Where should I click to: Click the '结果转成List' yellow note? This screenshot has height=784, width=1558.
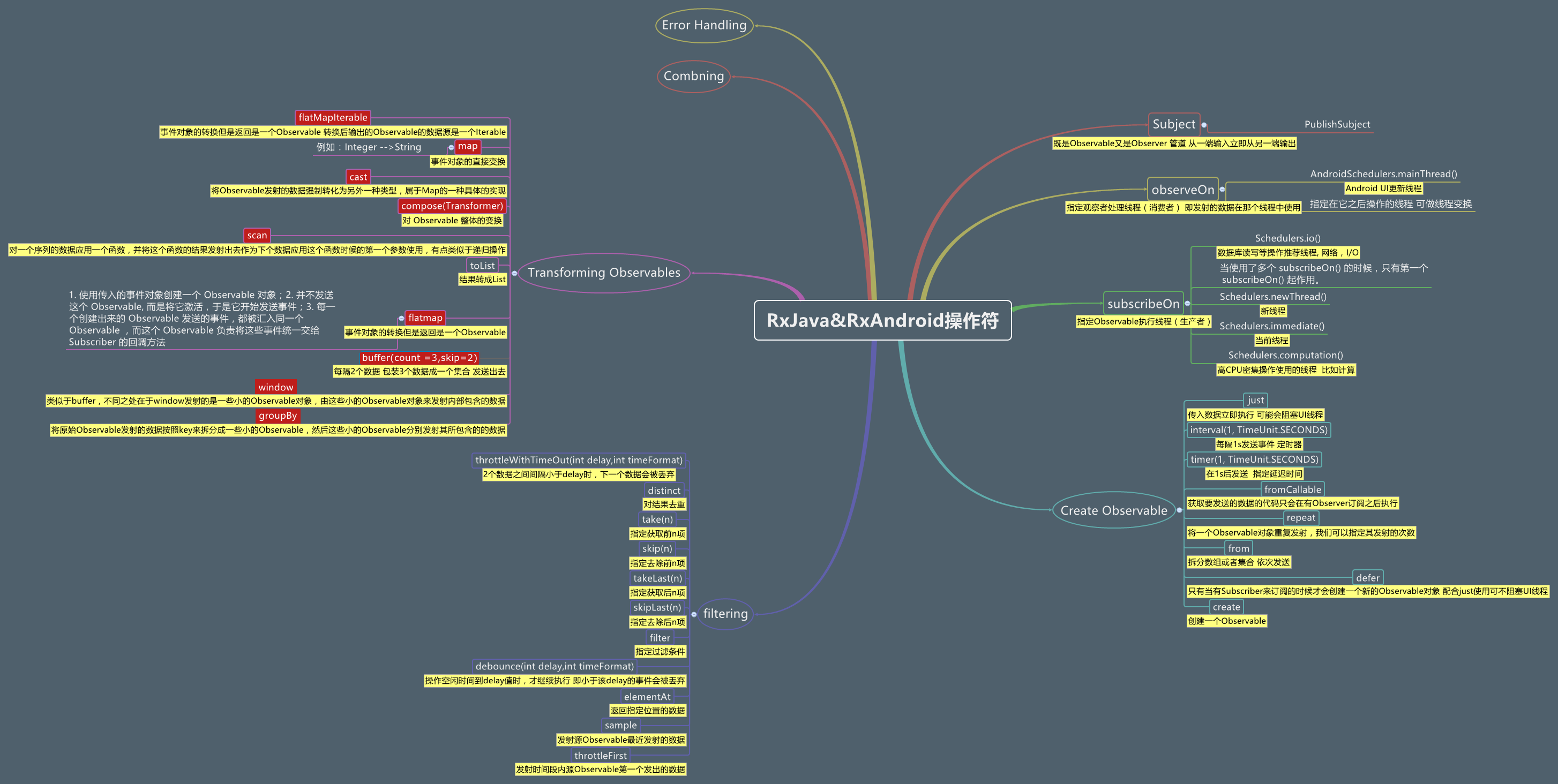pos(482,280)
